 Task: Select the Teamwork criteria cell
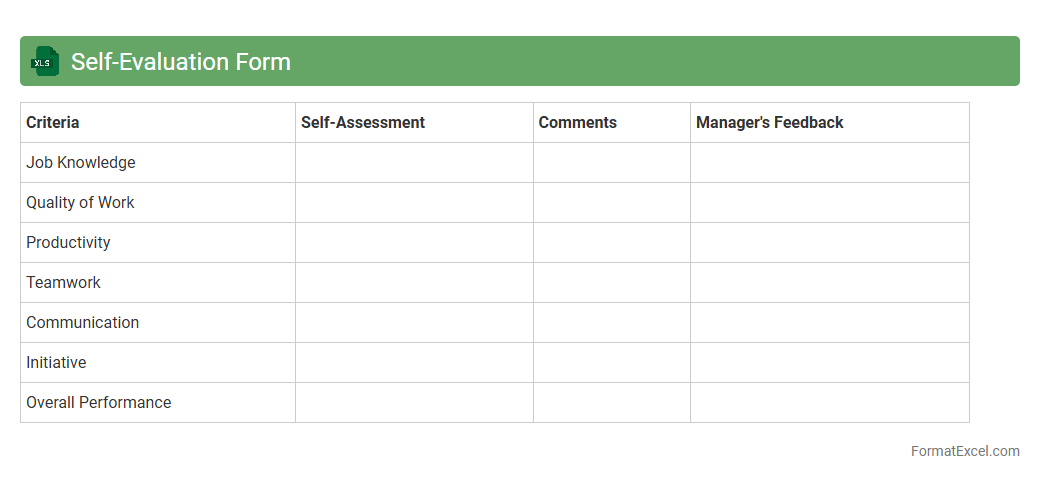[x=63, y=282]
